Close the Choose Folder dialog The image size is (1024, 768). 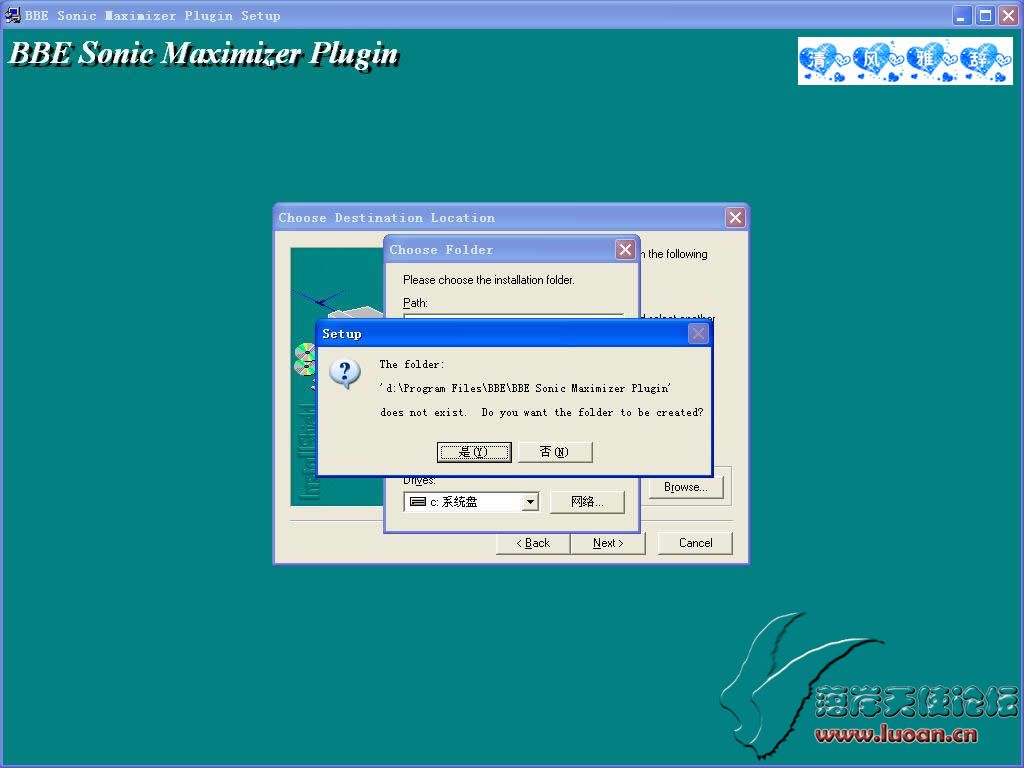tap(625, 249)
